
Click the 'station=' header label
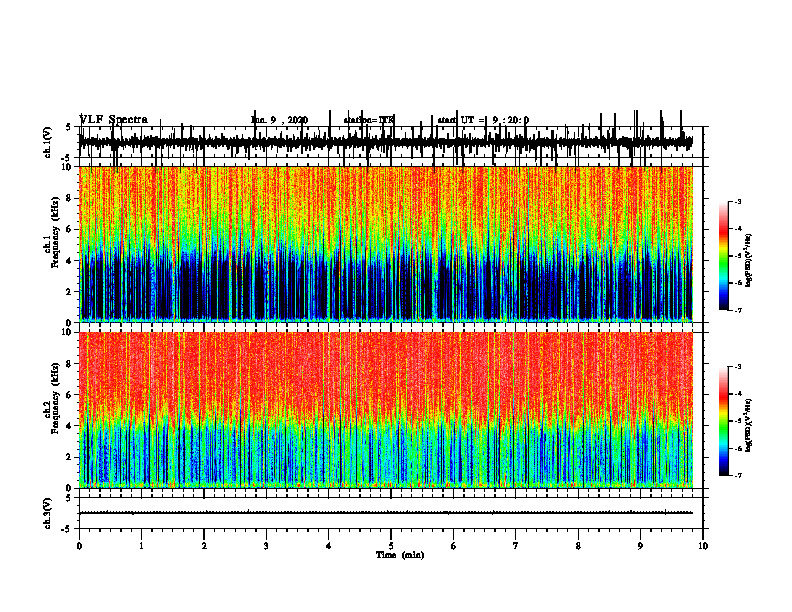[369, 120]
